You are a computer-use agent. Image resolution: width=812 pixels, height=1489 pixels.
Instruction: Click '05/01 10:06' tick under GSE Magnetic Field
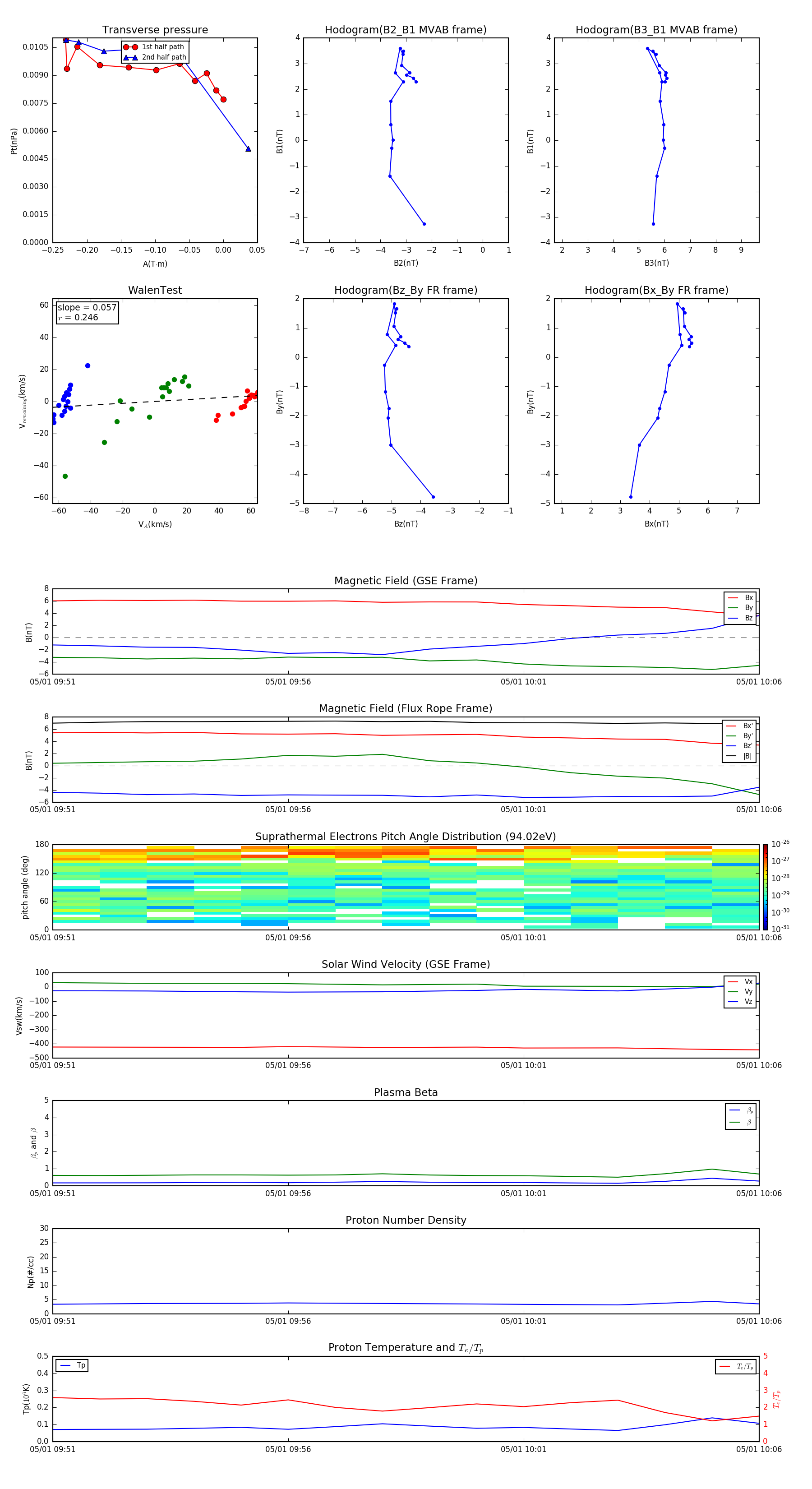[x=759, y=682]
